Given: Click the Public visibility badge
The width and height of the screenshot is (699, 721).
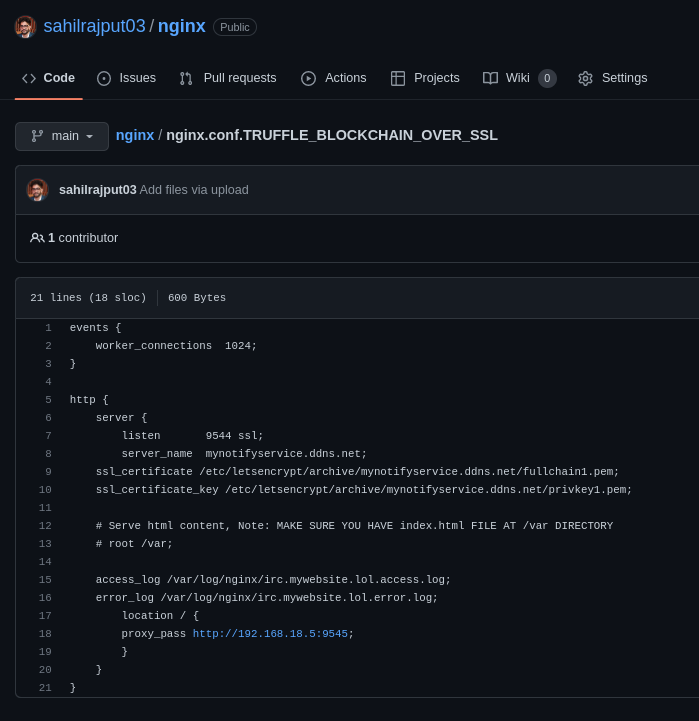Looking at the screenshot, I should coord(235,27).
